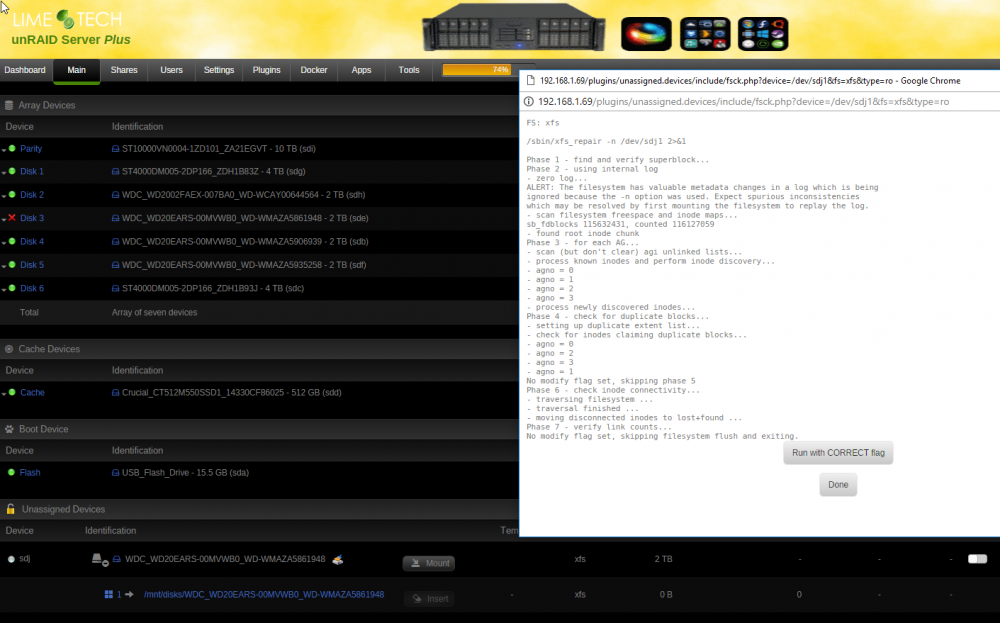Click the Array Devices stack icon
This screenshot has width=1000, height=623.
click(9, 105)
